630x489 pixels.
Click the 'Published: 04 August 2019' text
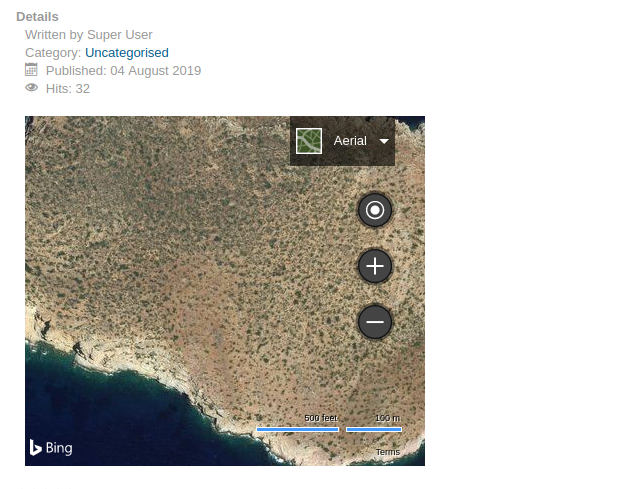click(x=123, y=71)
